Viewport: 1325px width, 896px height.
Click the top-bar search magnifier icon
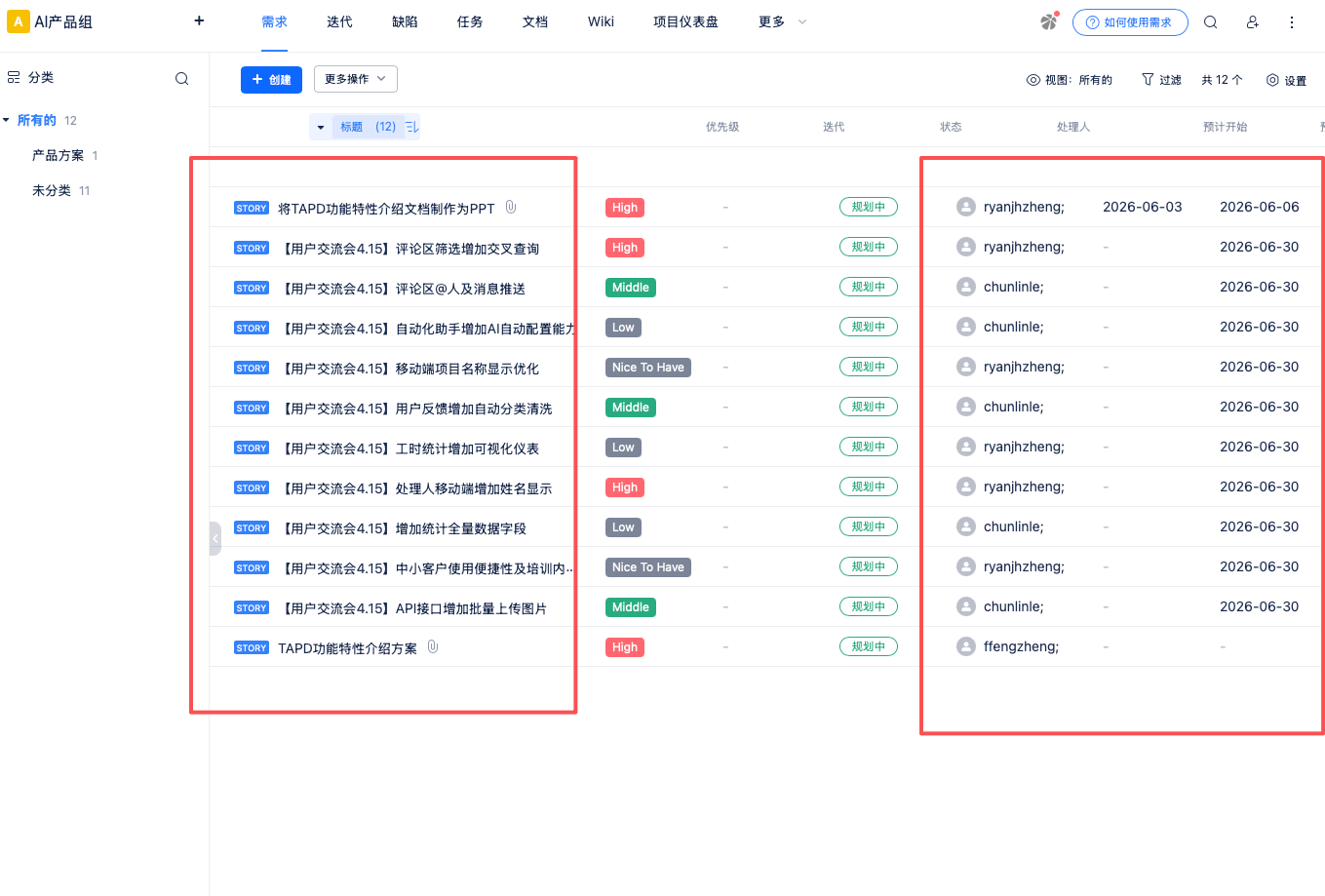tap(1210, 21)
